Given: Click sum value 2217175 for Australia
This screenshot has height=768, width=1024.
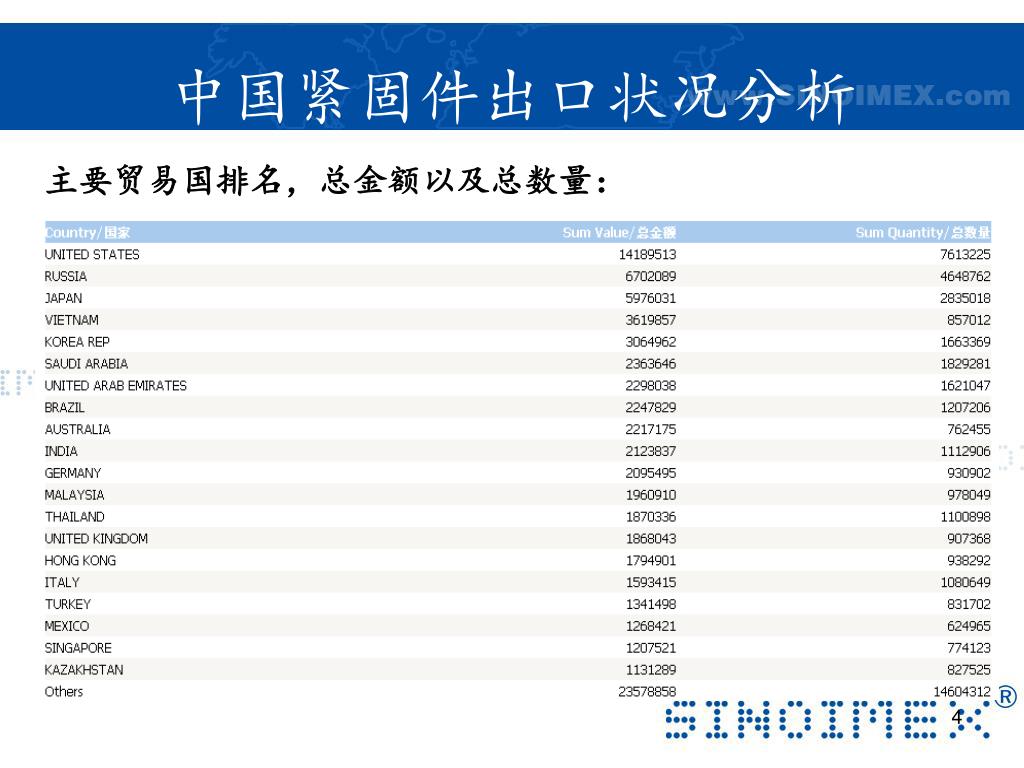Looking at the screenshot, I should point(650,430).
